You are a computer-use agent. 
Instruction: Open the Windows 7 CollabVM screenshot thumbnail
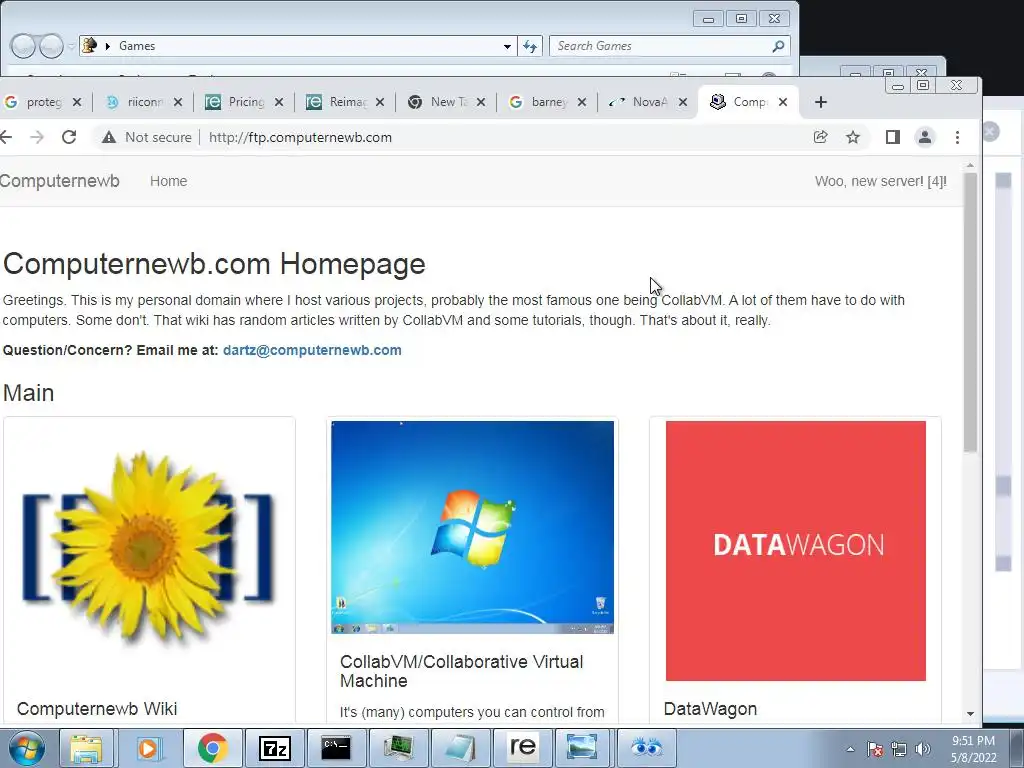(472, 527)
